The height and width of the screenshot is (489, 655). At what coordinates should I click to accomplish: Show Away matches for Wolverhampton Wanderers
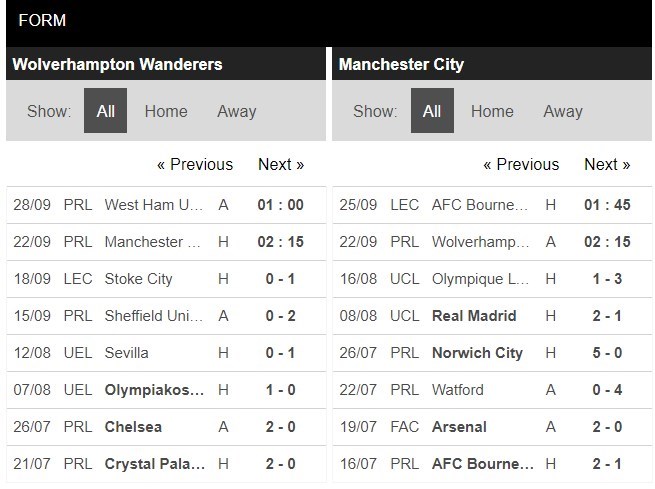point(237,111)
